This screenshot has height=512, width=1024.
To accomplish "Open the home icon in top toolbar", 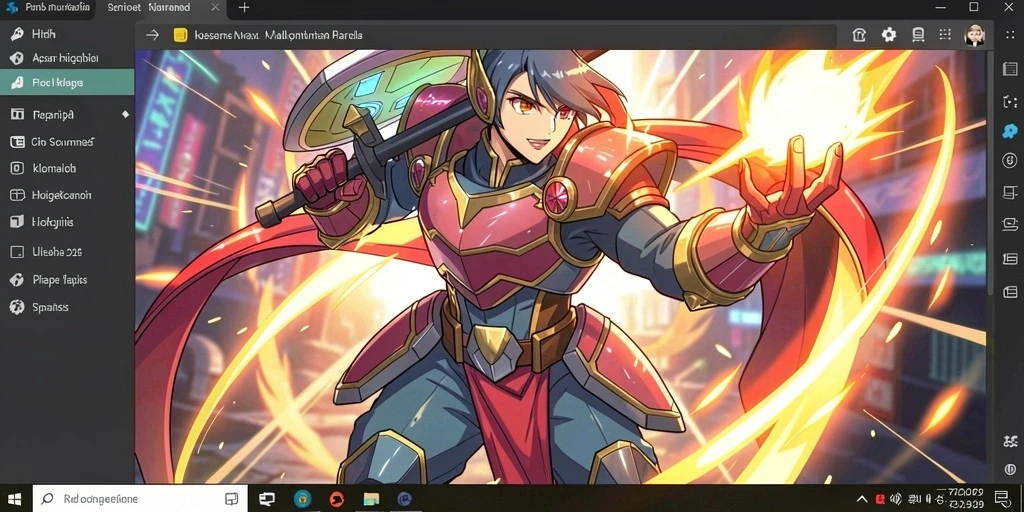I will (x=859, y=35).
